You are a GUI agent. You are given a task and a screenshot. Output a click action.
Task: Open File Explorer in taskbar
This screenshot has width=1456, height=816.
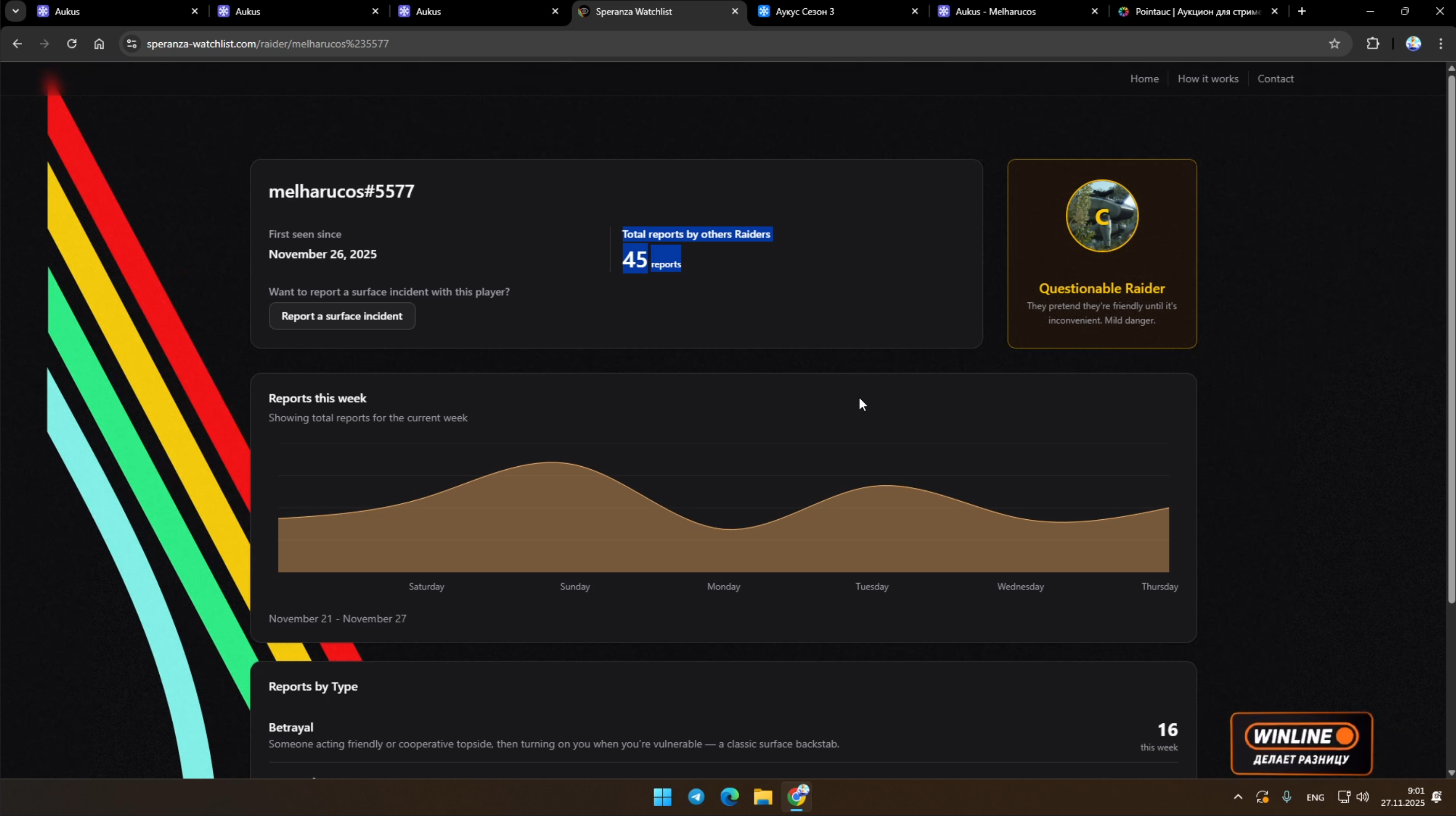[x=762, y=797]
